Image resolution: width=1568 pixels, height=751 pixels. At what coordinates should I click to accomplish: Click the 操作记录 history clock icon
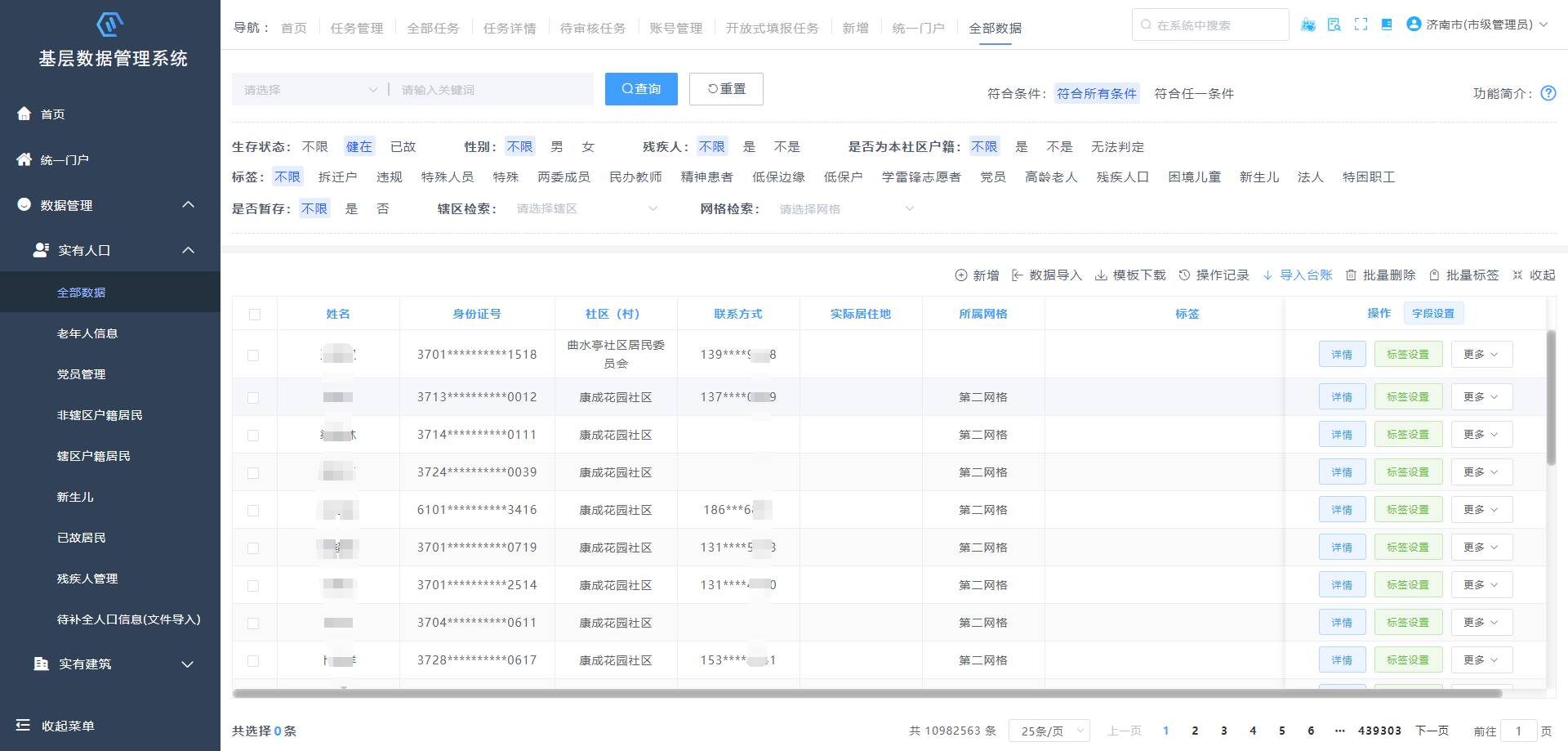(1184, 275)
